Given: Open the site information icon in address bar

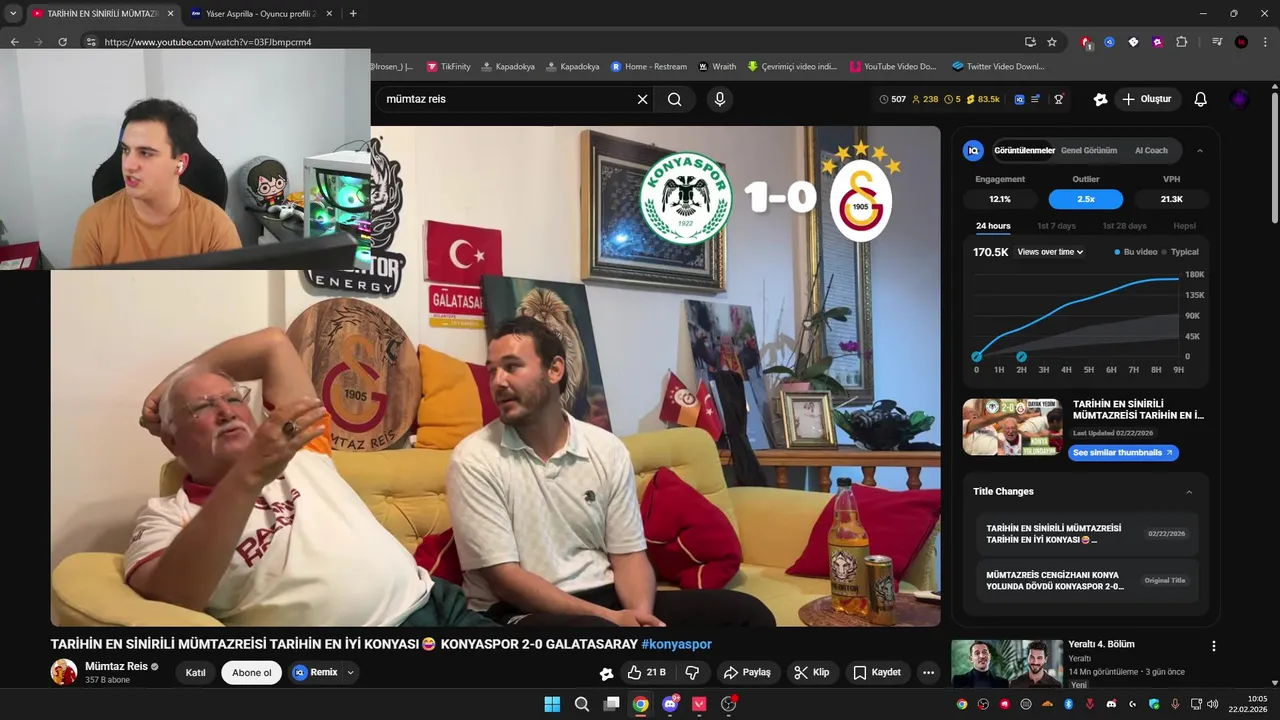Looking at the screenshot, I should [x=91, y=42].
